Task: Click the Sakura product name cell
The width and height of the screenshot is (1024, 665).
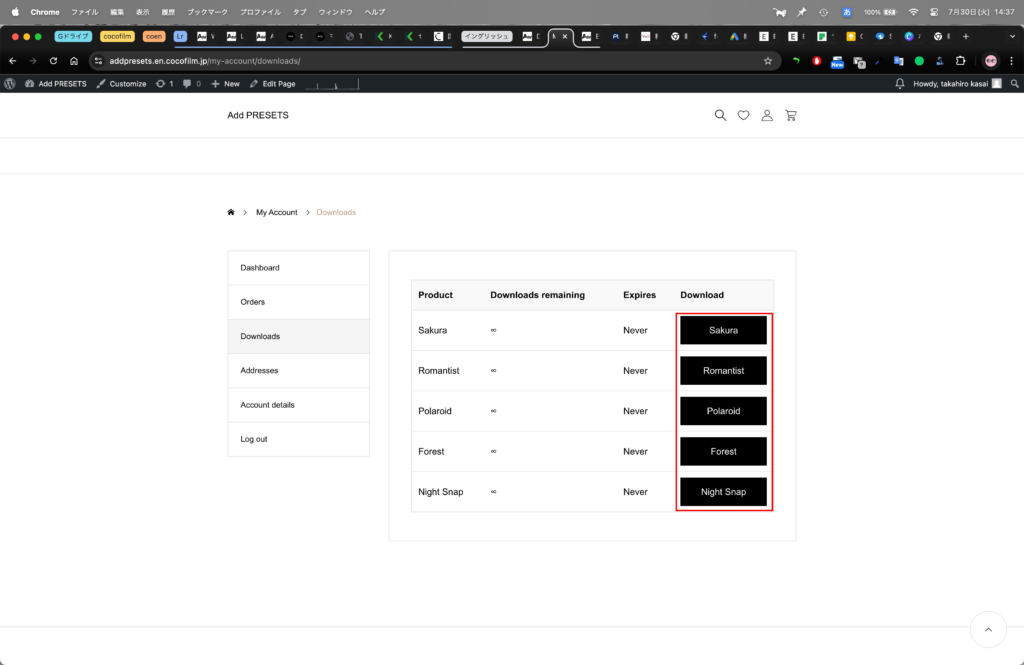Action: [x=432, y=331]
